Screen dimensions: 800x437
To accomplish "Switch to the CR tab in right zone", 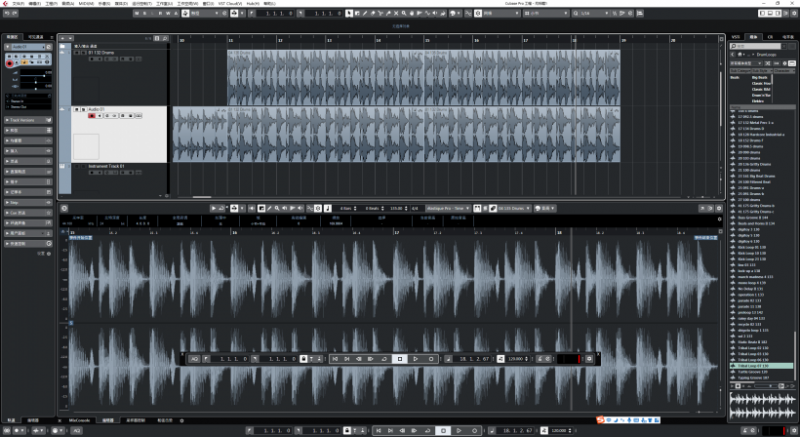I will click(x=770, y=37).
